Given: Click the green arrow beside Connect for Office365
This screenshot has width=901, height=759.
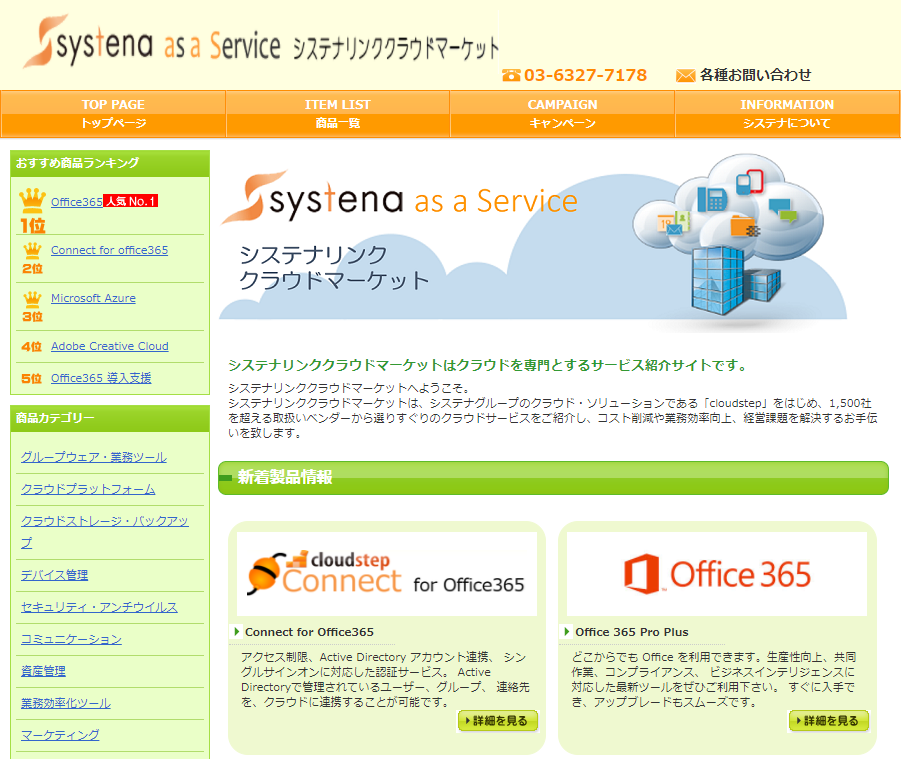Looking at the screenshot, I should (x=236, y=631).
